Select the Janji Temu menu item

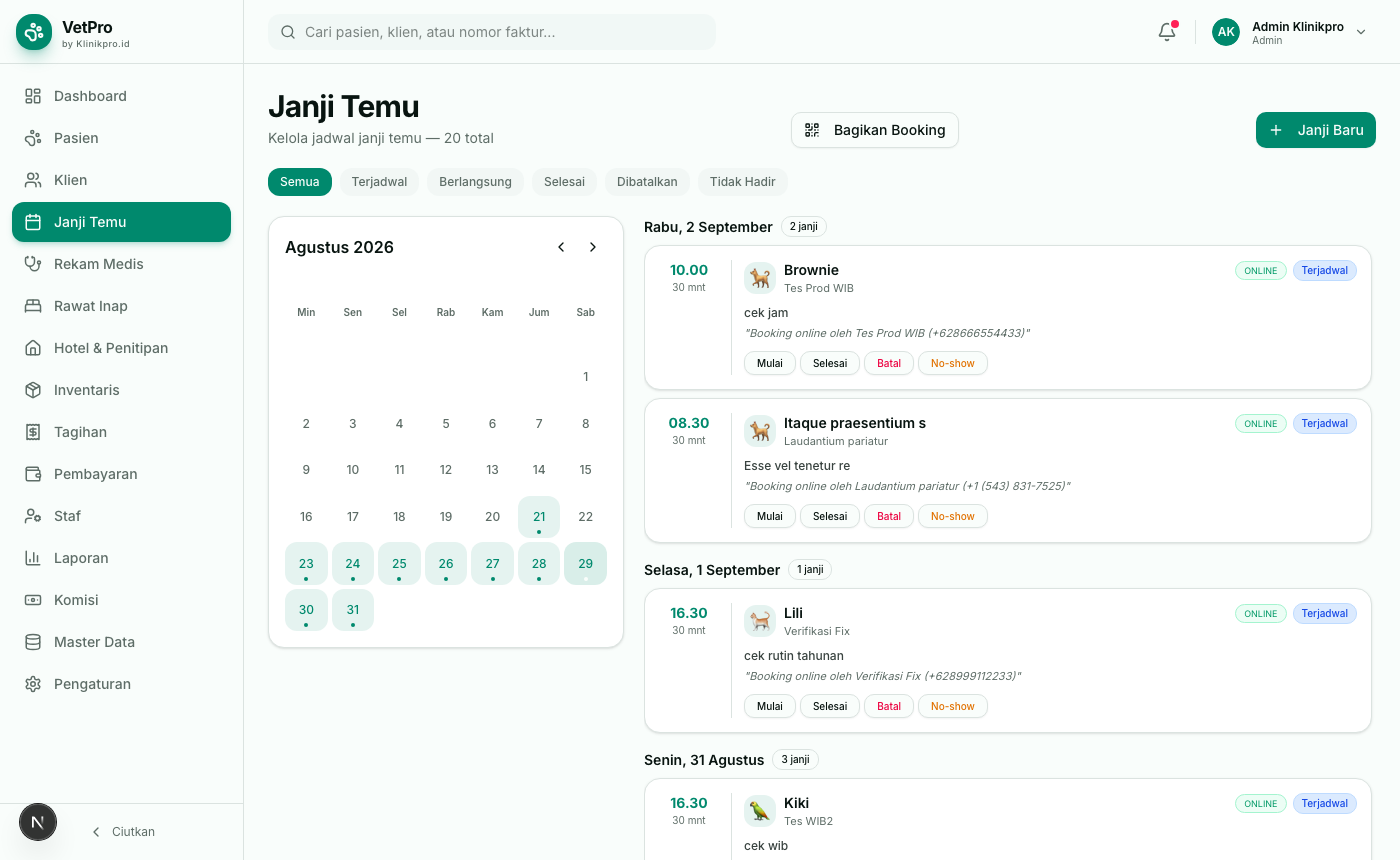[x=121, y=222]
